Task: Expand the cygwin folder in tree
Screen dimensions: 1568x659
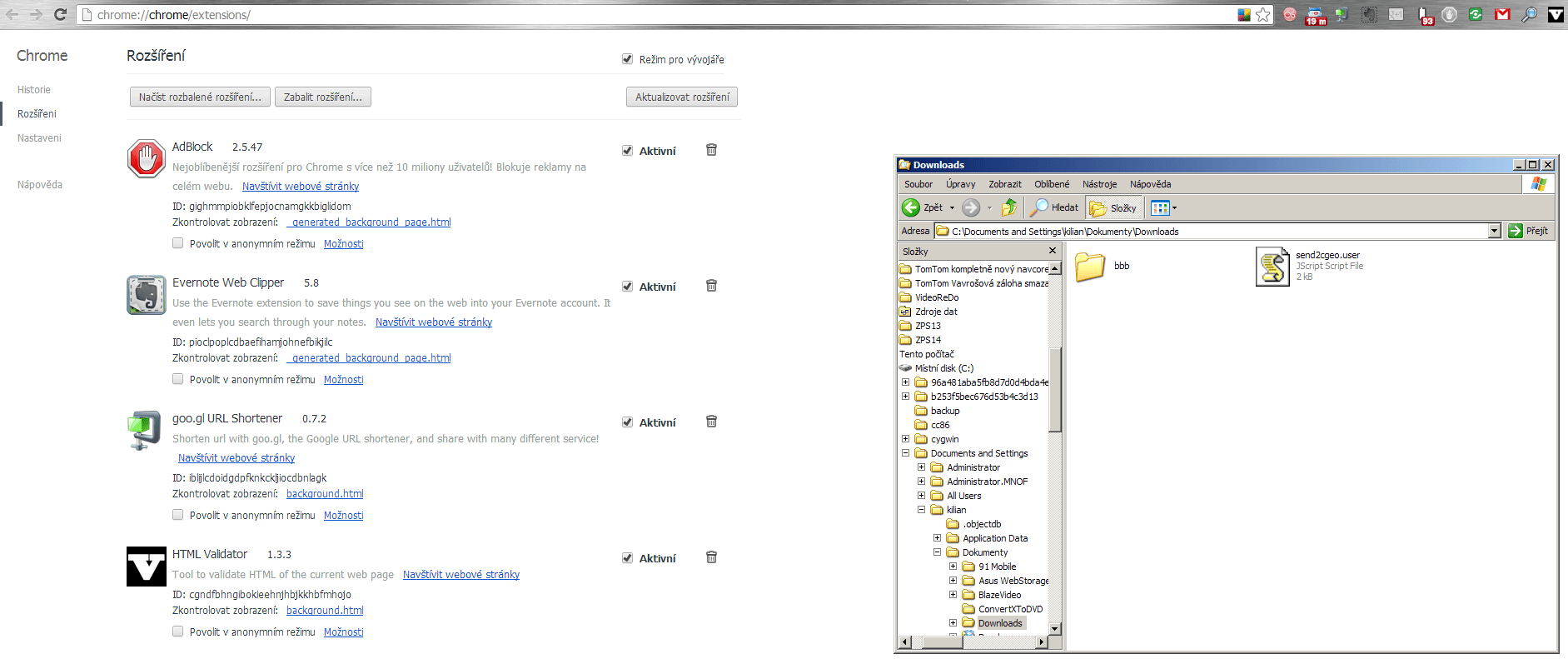Action: (x=905, y=439)
